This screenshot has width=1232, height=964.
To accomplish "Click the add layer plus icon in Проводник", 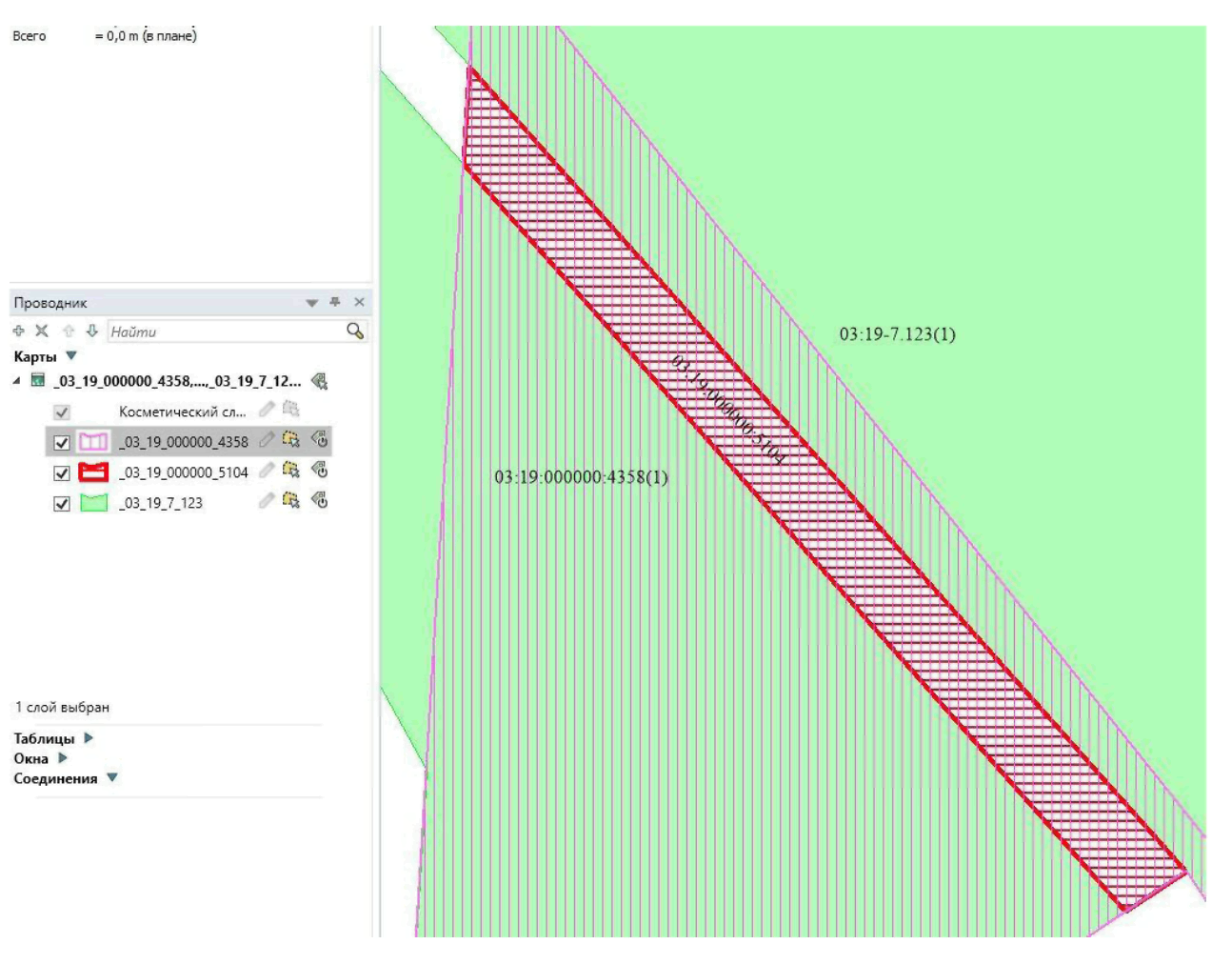I will tap(18, 331).
